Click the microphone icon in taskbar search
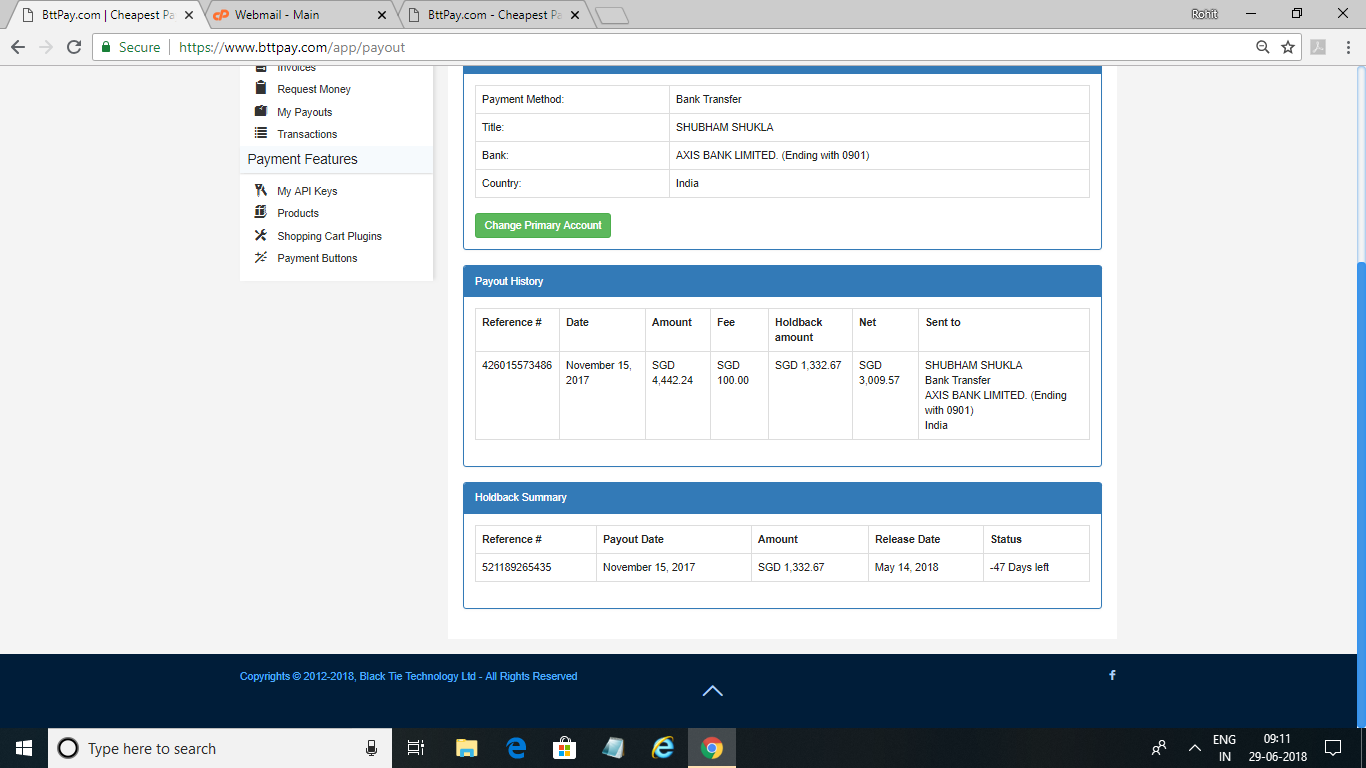Viewport: 1366px width, 768px height. (x=371, y=748)
